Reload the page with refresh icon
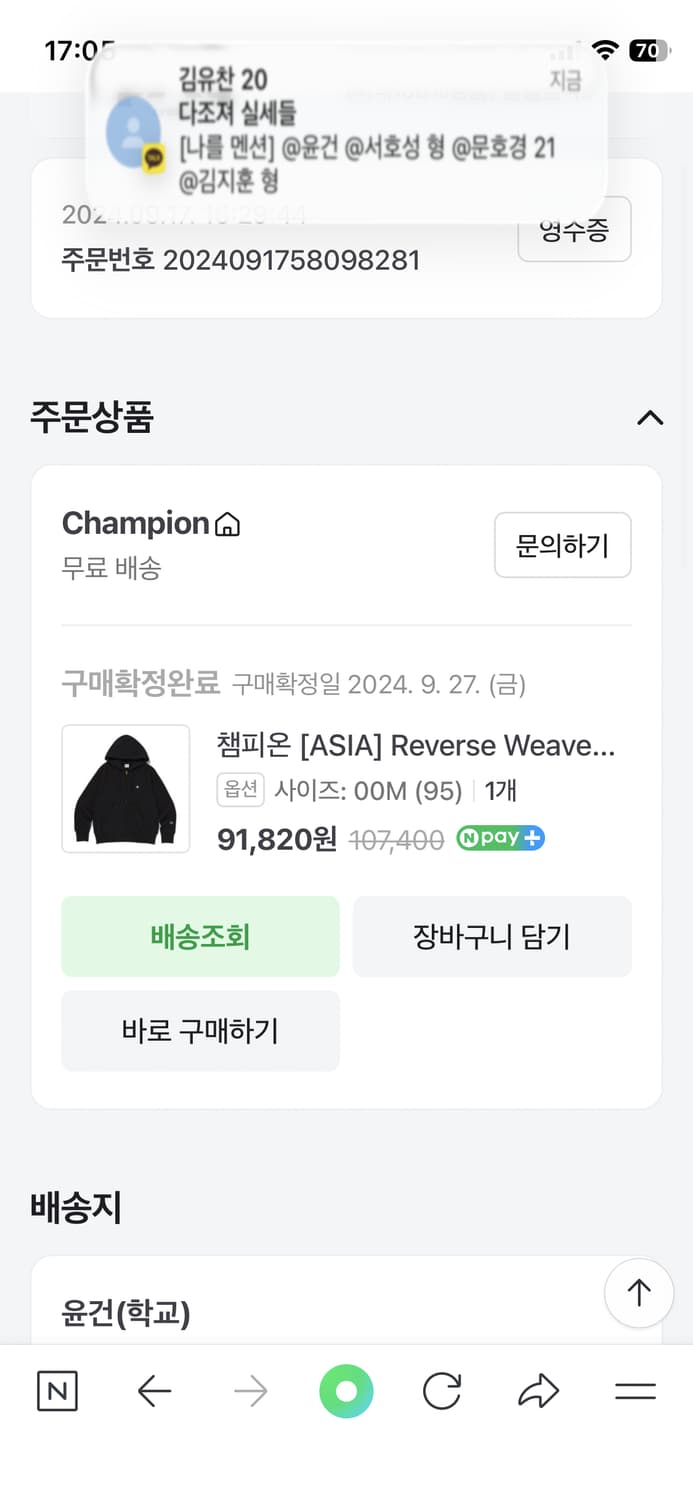The image size is (693, 1500). click(442, 1391)
